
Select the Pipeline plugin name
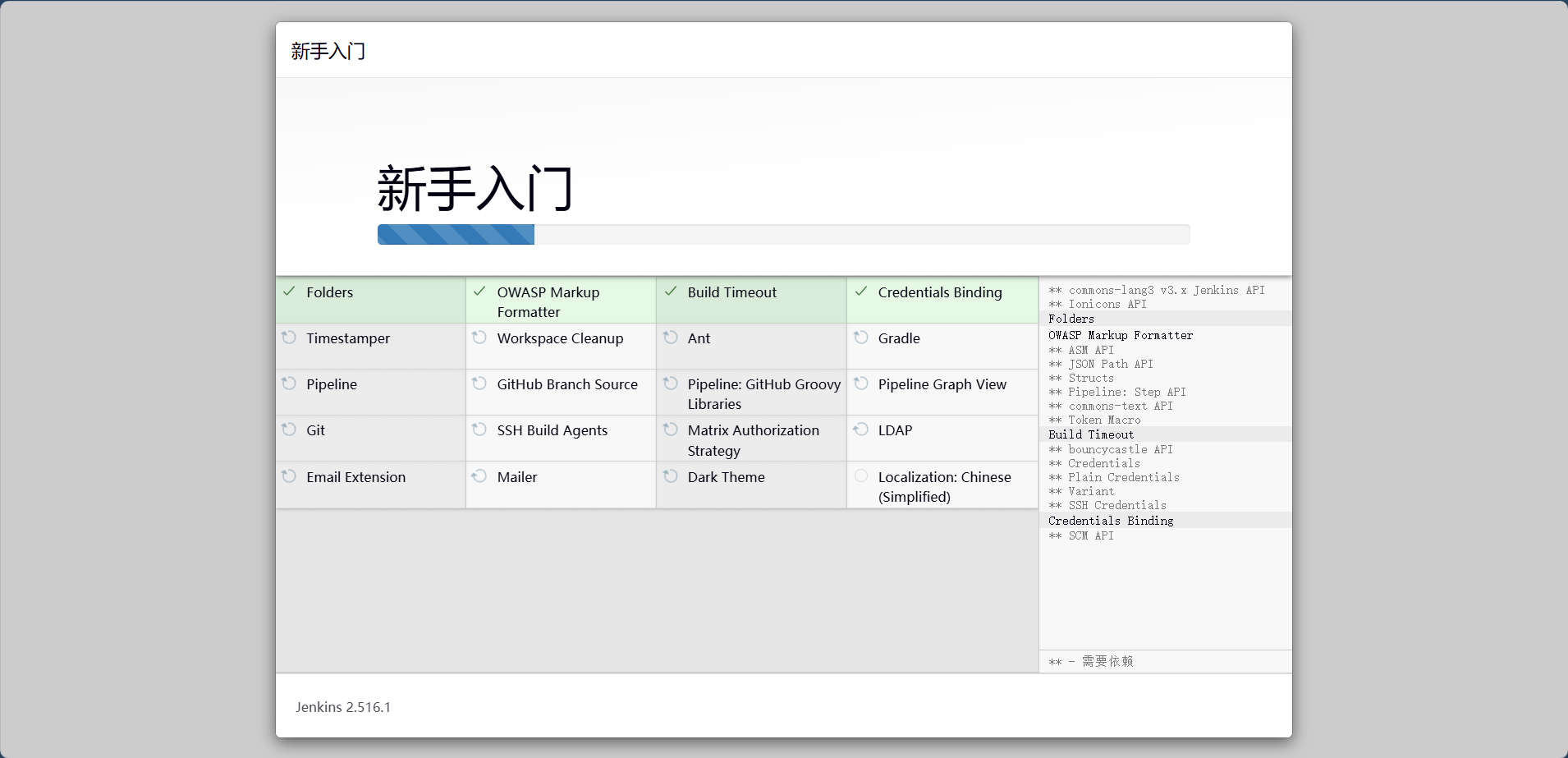point(332,384)
